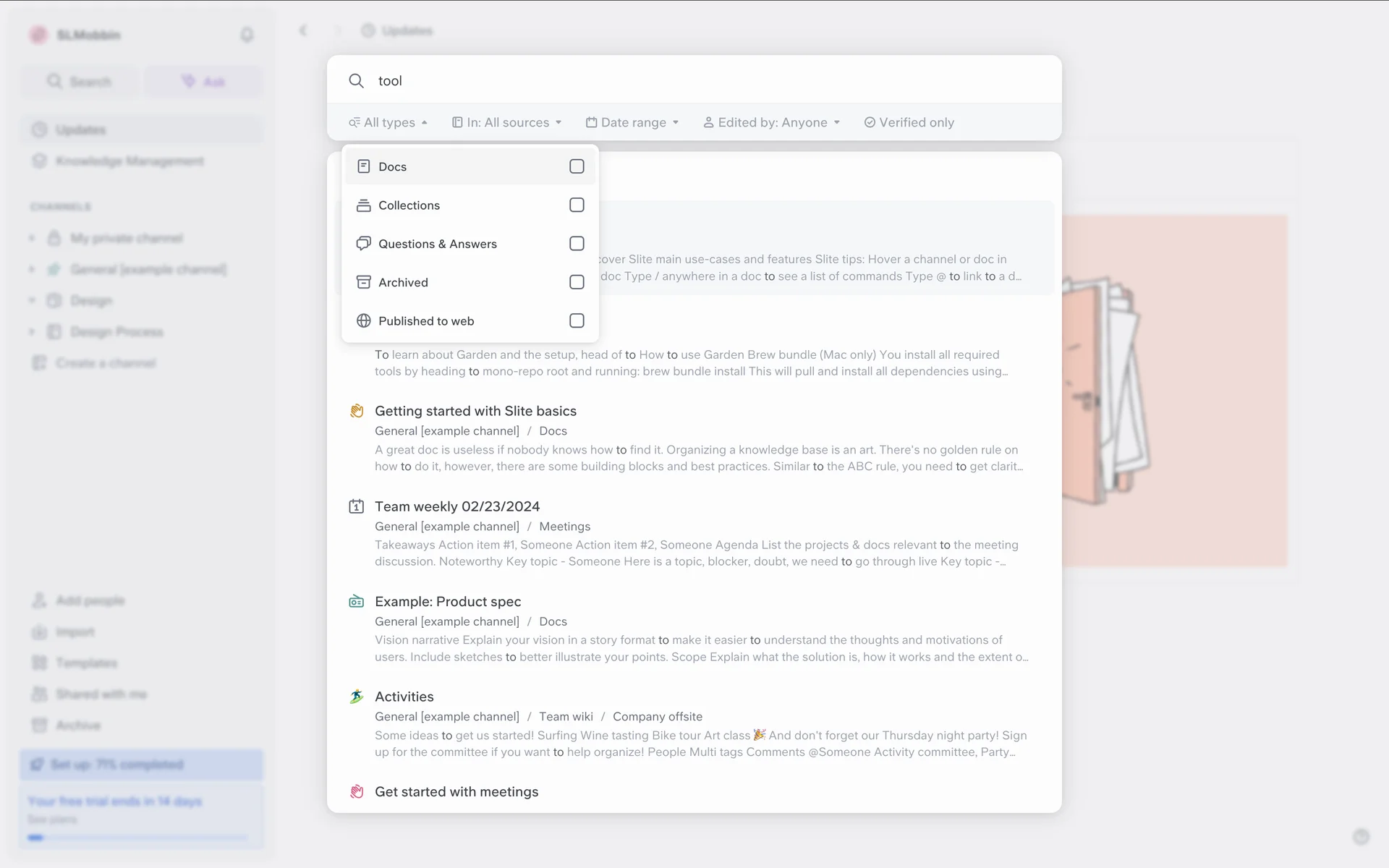The image size is (1389, 868).
Task: Click the magnifier icon in search bar
Action: [x=356, y=81]
